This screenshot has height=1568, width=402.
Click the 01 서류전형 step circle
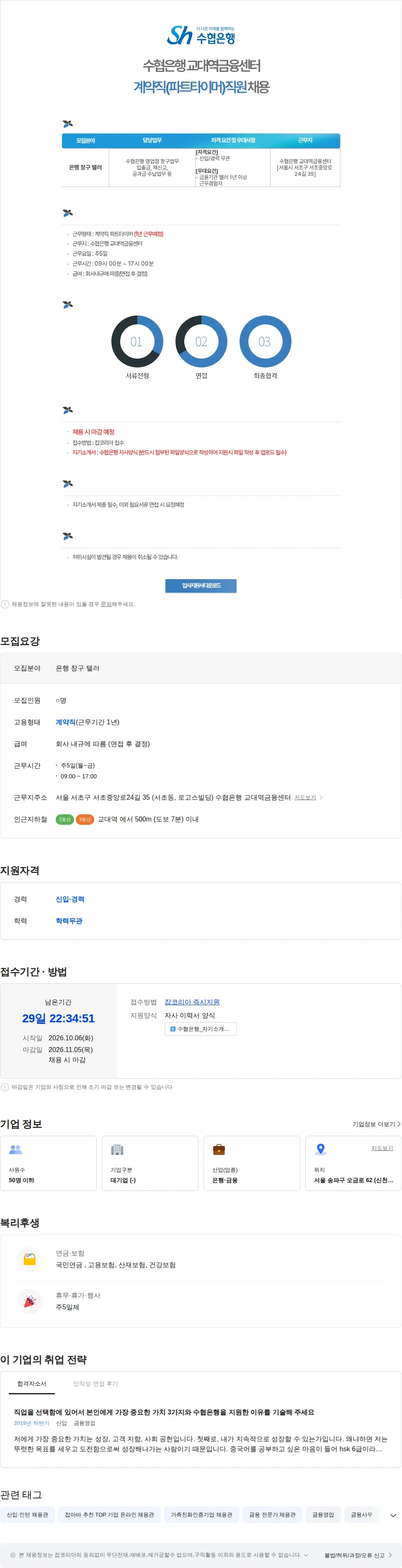click(137, 341)
